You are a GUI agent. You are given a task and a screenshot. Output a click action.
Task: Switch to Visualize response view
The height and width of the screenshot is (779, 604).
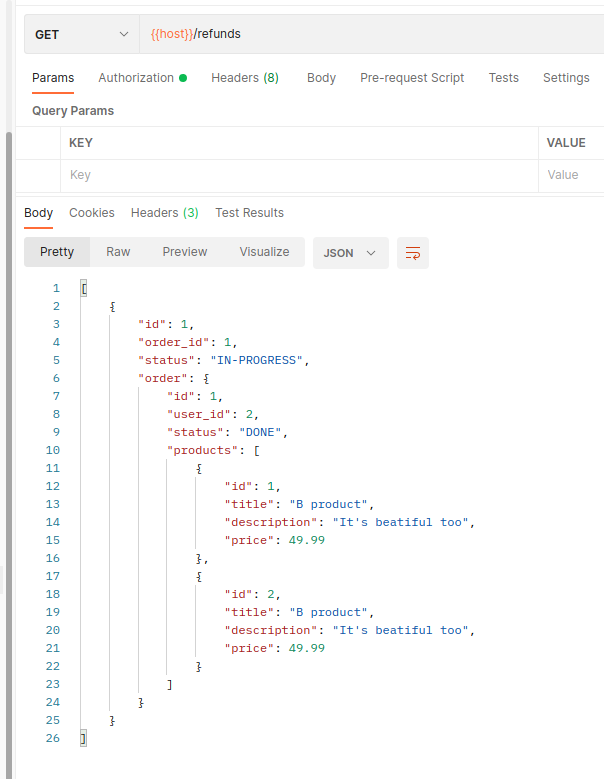tap(264, 252)
